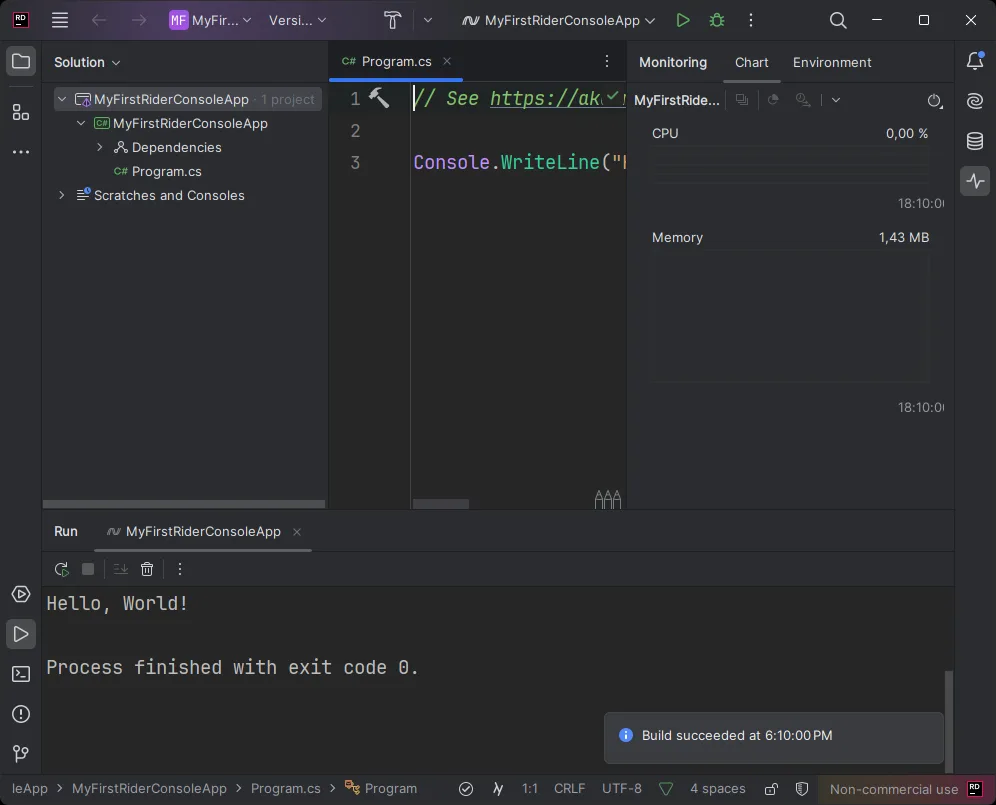Screen dimensions: 996x805
Task: Click the CRLF line separator indicator
Action: (x=570, y=789)
